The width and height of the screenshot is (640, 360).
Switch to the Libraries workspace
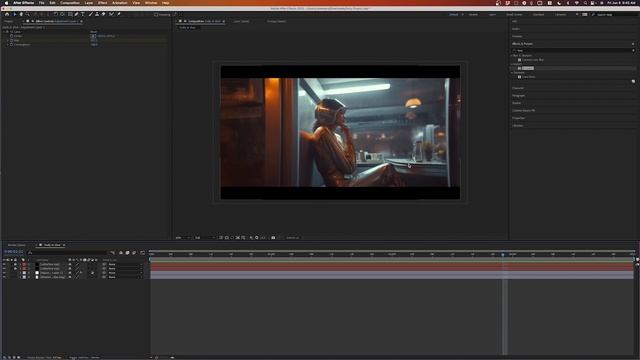pos(560,15)
